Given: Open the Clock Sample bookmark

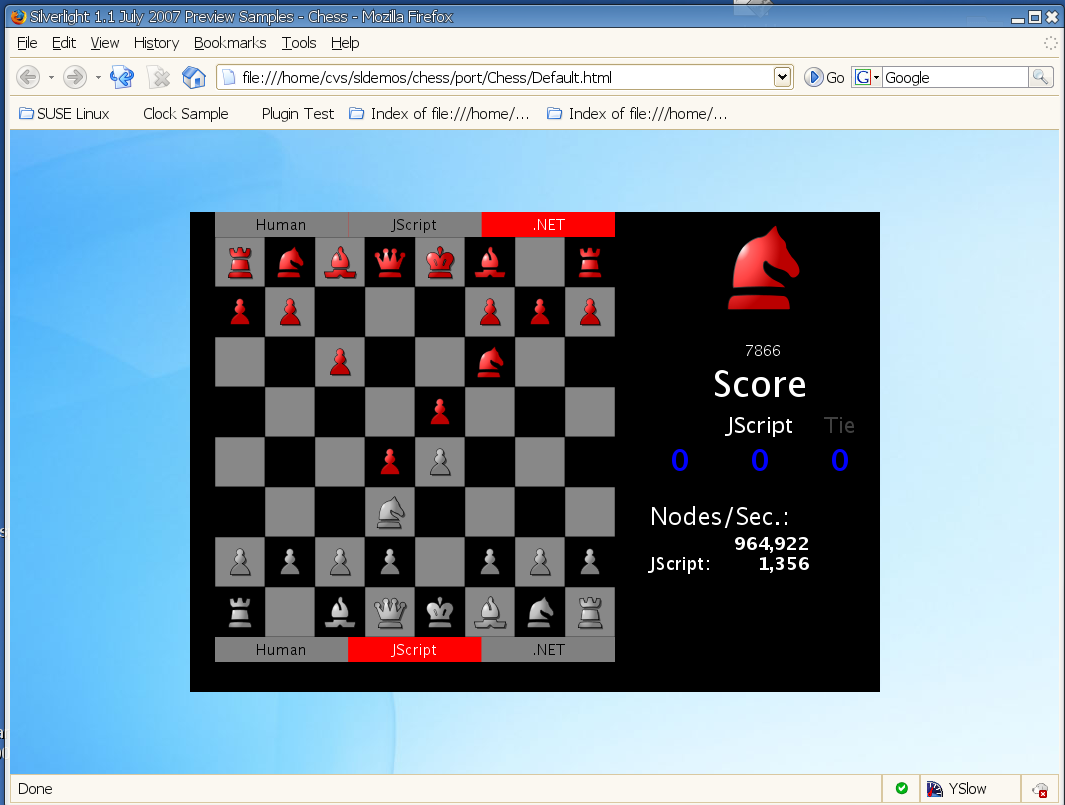Looking at the screenshot, I should click(x=185, y=113).
